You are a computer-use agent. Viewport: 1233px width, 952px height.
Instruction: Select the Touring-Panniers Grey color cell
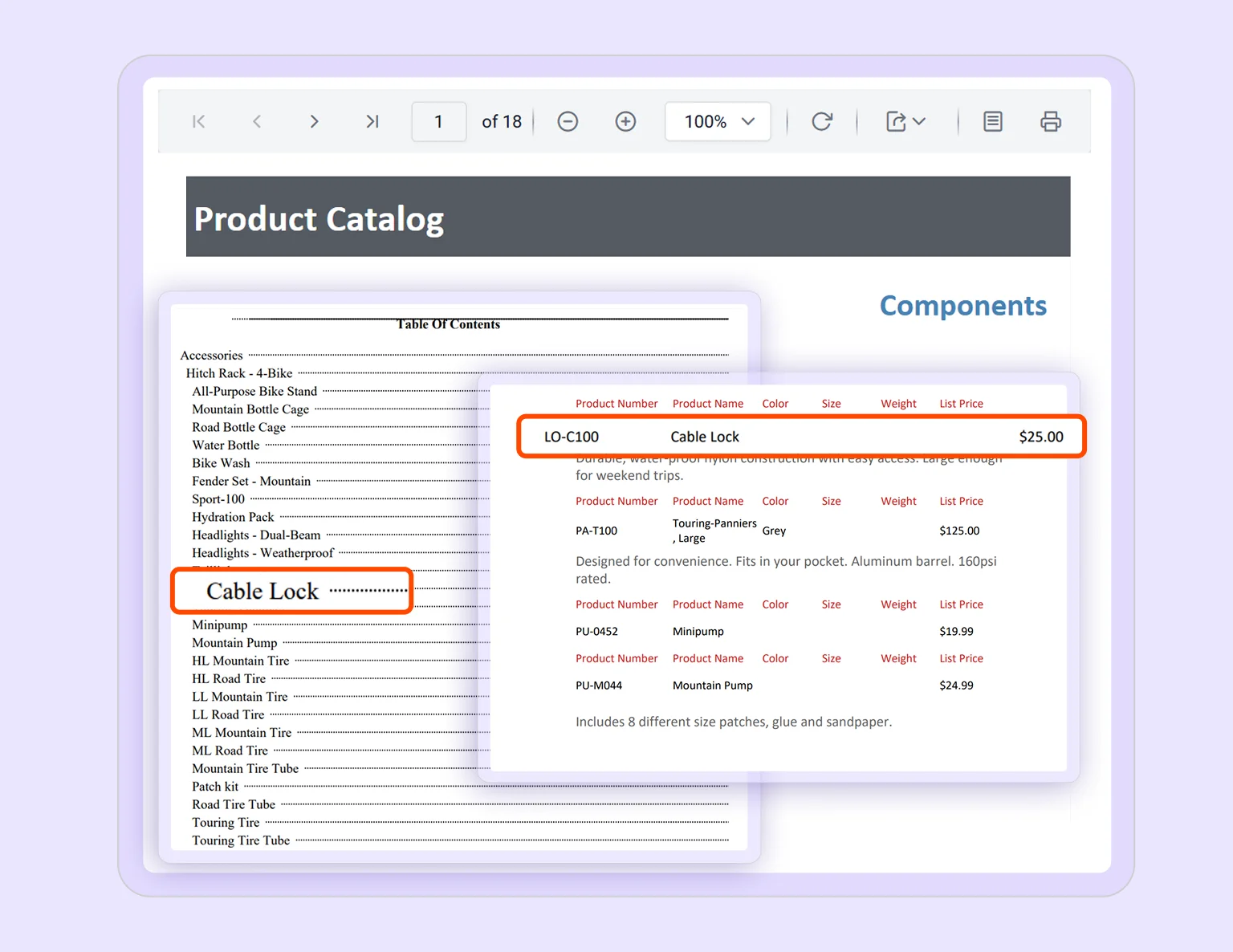pos(773,530)
